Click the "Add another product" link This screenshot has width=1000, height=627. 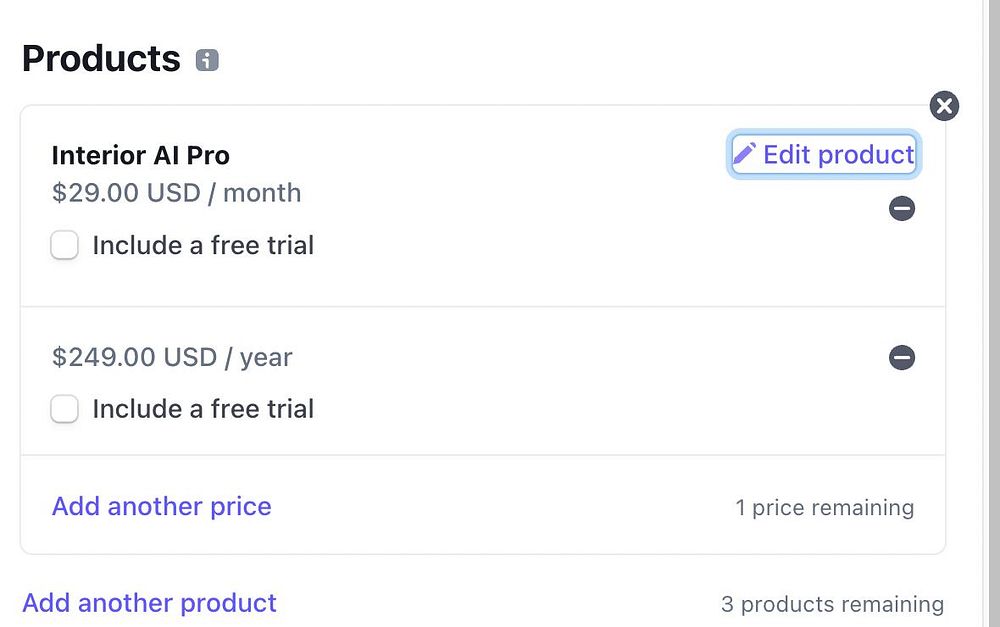tap(150, 603)
